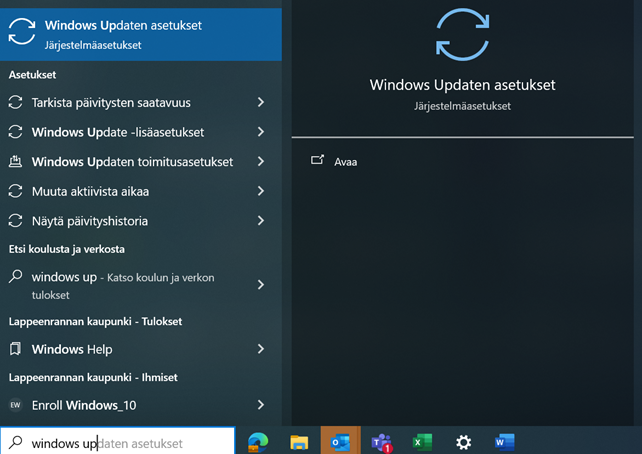Click Avaa to open Windows Update settings
This screenshot has height=454, width=642.
coord(346,162)
